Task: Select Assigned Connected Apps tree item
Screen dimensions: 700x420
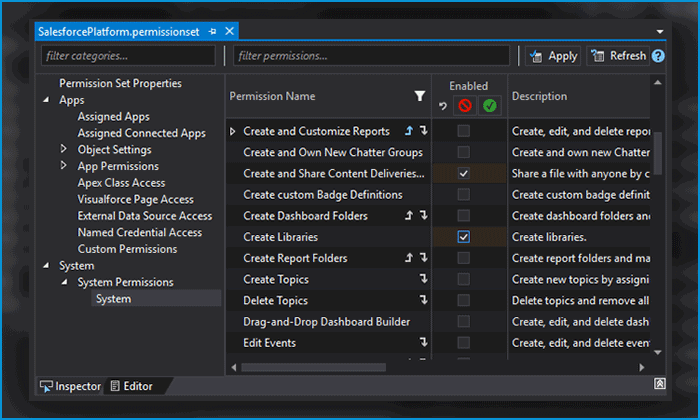Action: point(142,133)
